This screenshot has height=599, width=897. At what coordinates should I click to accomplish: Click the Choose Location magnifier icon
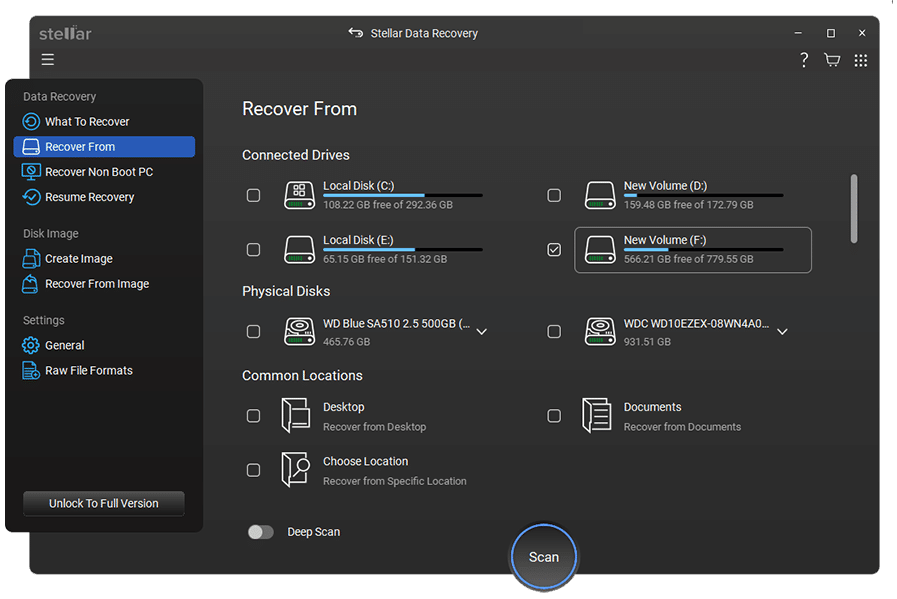tap(296, 470)
